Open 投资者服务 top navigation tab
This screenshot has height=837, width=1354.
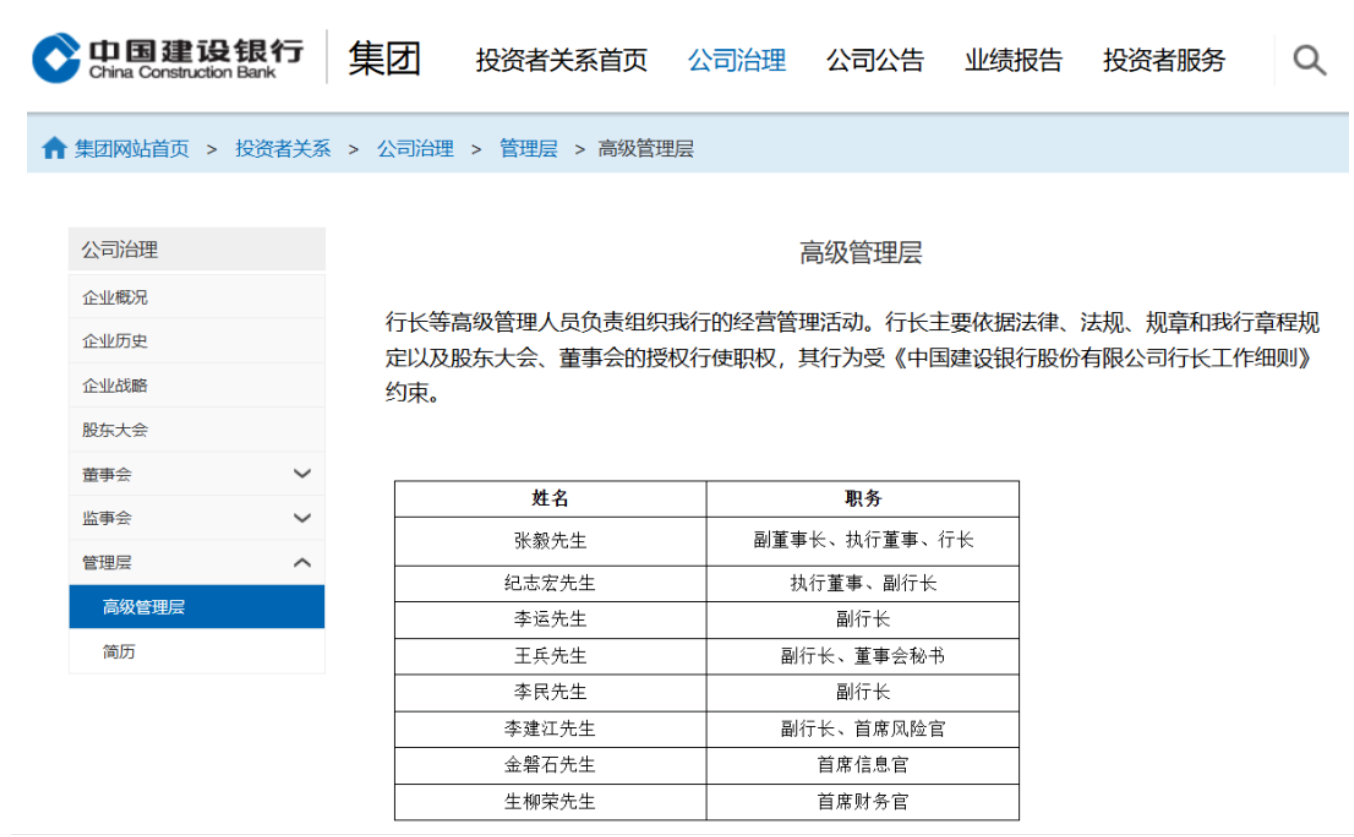(1164, 60)
